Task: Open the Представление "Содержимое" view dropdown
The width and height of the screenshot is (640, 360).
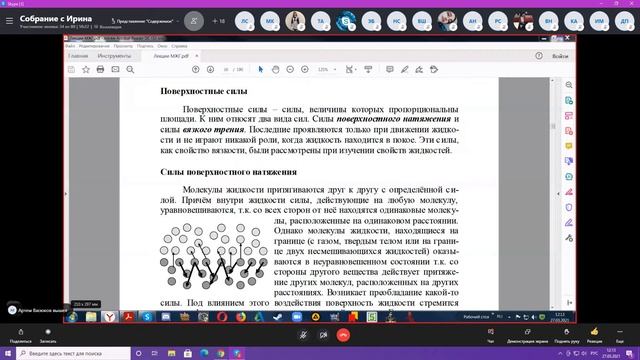Action: (x=145, y=21)
